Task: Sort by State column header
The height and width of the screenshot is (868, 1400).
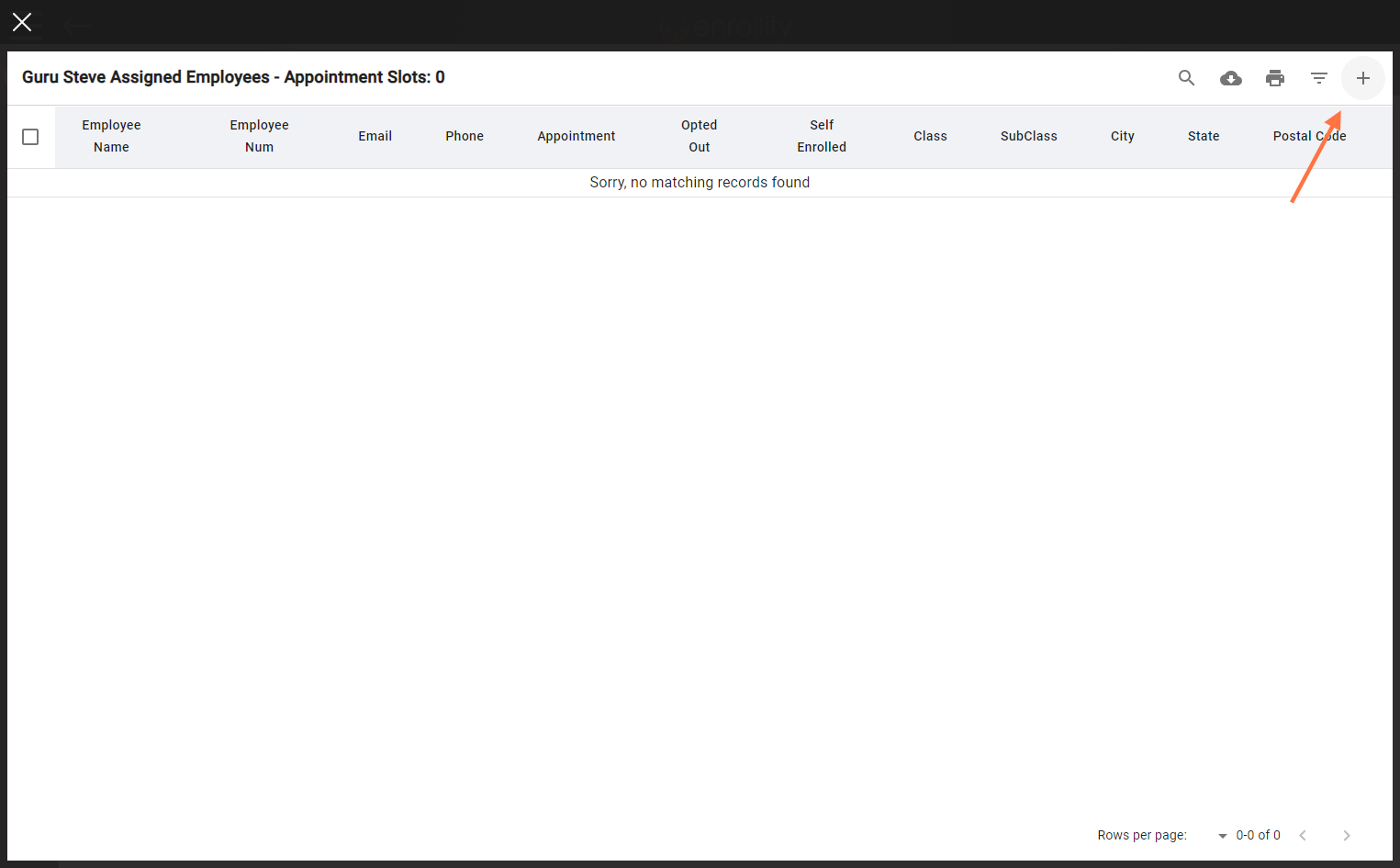Action: 1203,136
